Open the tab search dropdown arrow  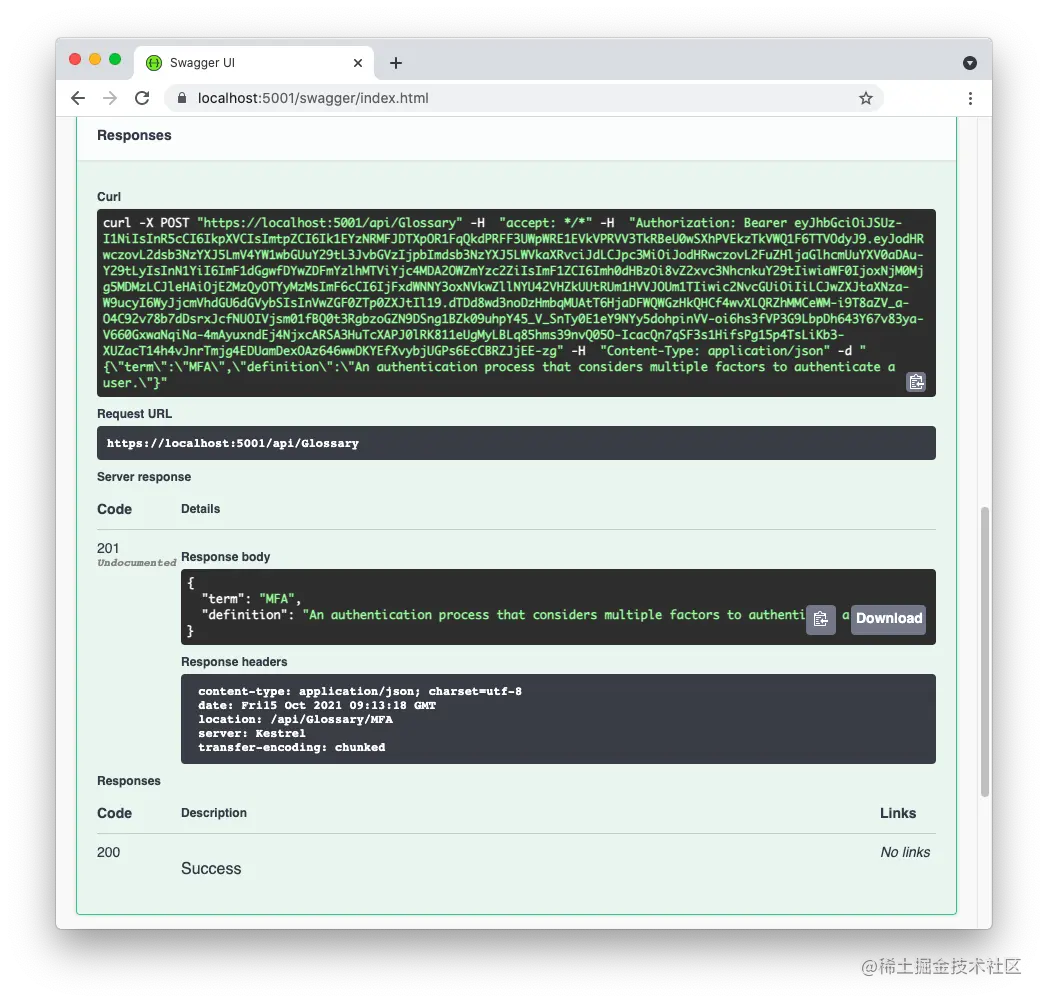pos(970,63)
